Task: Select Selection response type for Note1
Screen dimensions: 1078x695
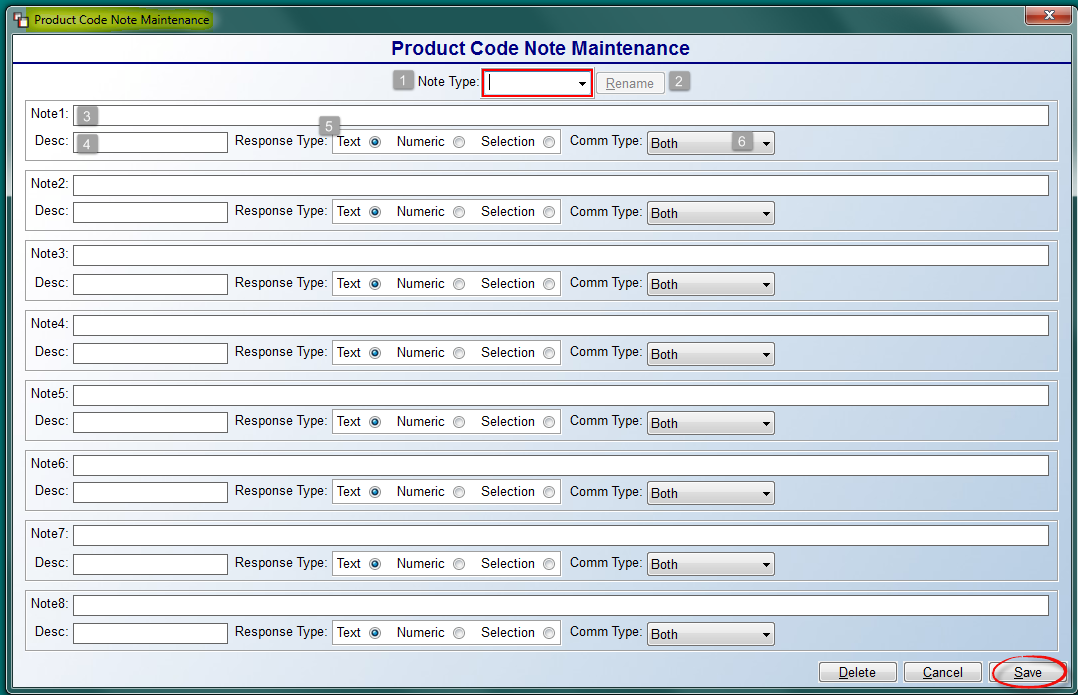Action: click(x=549, y=142)
